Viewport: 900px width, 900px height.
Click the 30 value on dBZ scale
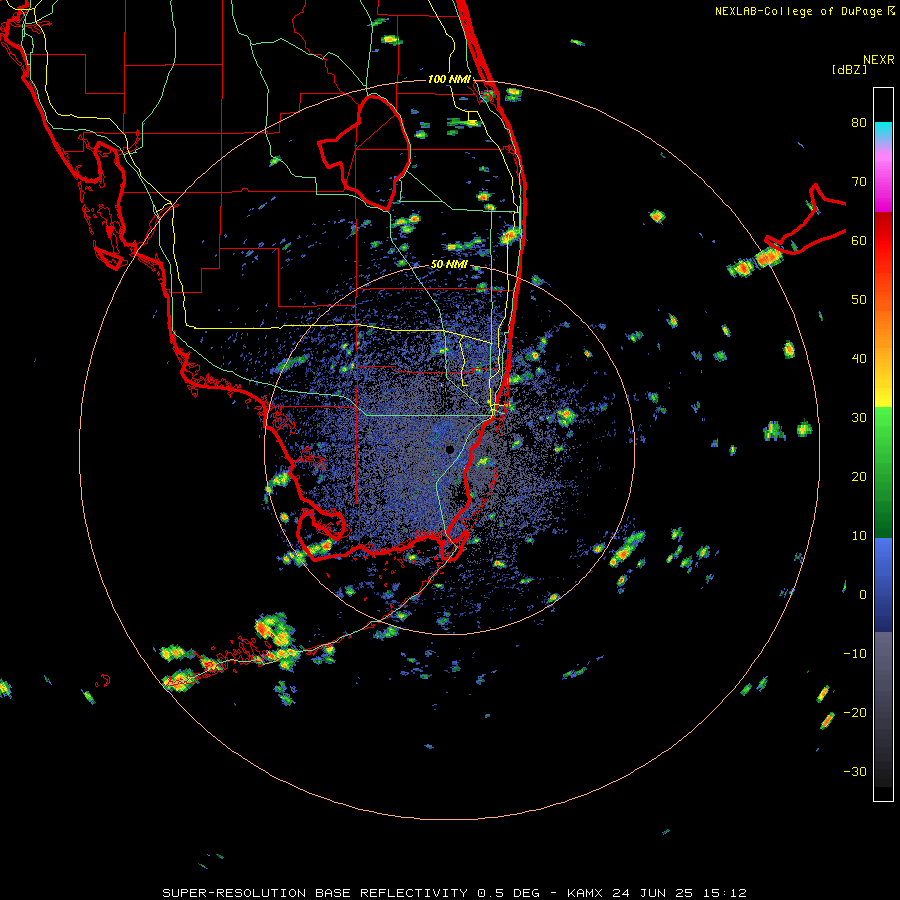(859, 417)
